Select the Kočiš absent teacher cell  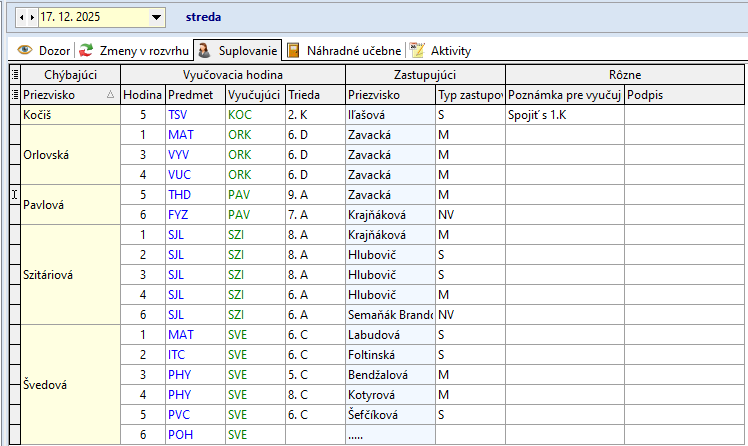(x=70, y=114)
